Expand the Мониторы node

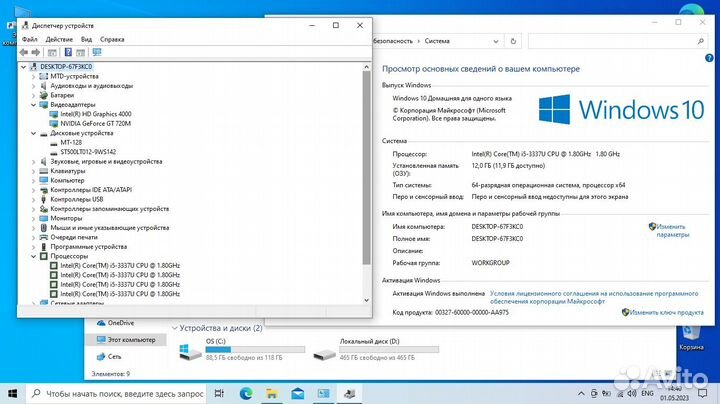click(x=34, y=218)
